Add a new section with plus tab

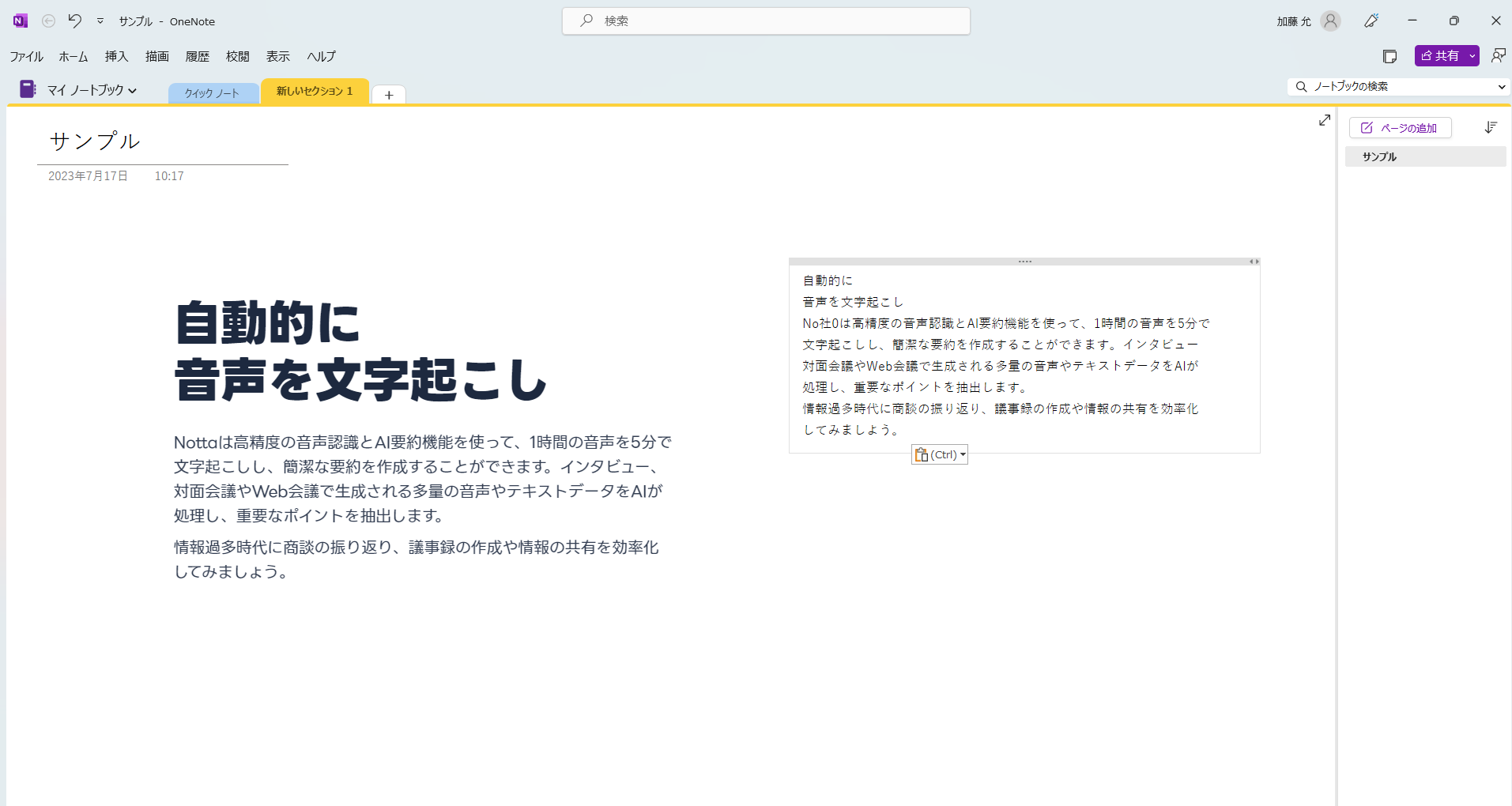coord(389,95)
